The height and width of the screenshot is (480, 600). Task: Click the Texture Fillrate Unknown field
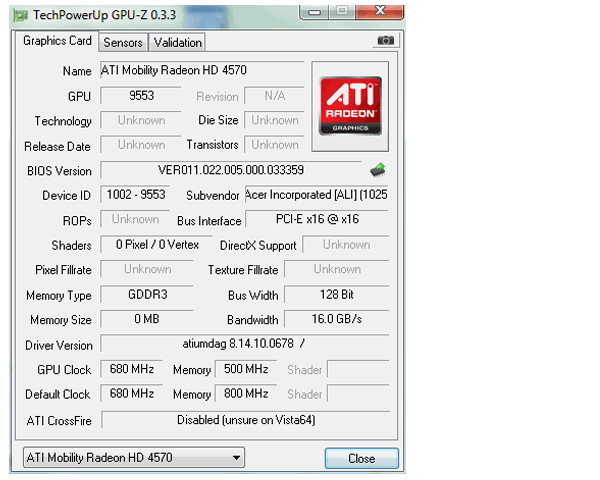(x=337, y=269)
